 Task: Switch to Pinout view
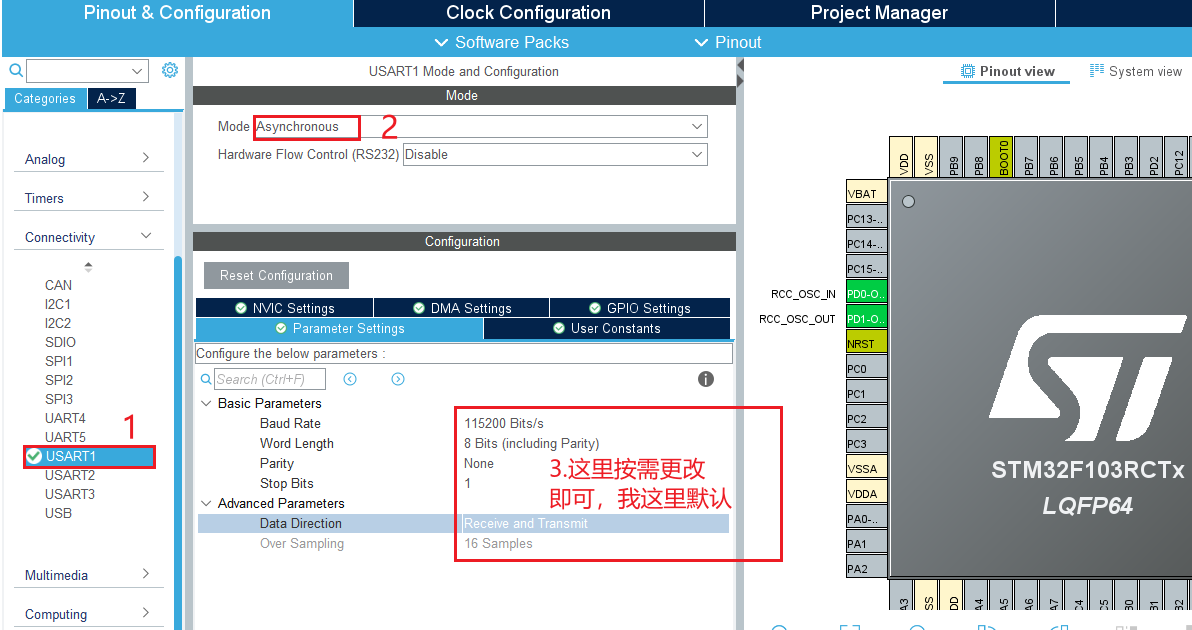[1007, 71]
